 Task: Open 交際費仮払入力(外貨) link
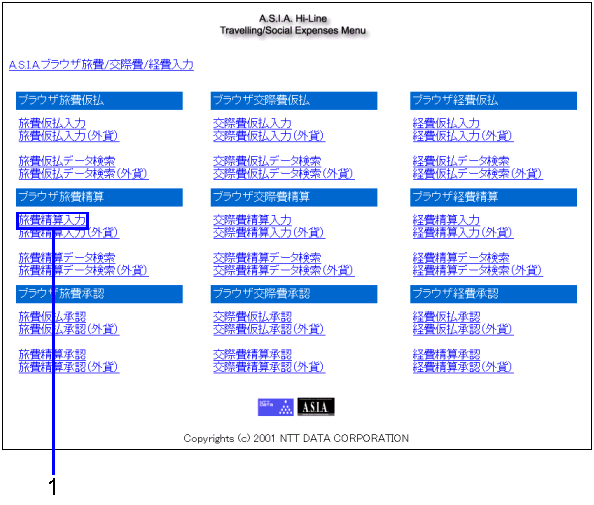click(269, 136)
